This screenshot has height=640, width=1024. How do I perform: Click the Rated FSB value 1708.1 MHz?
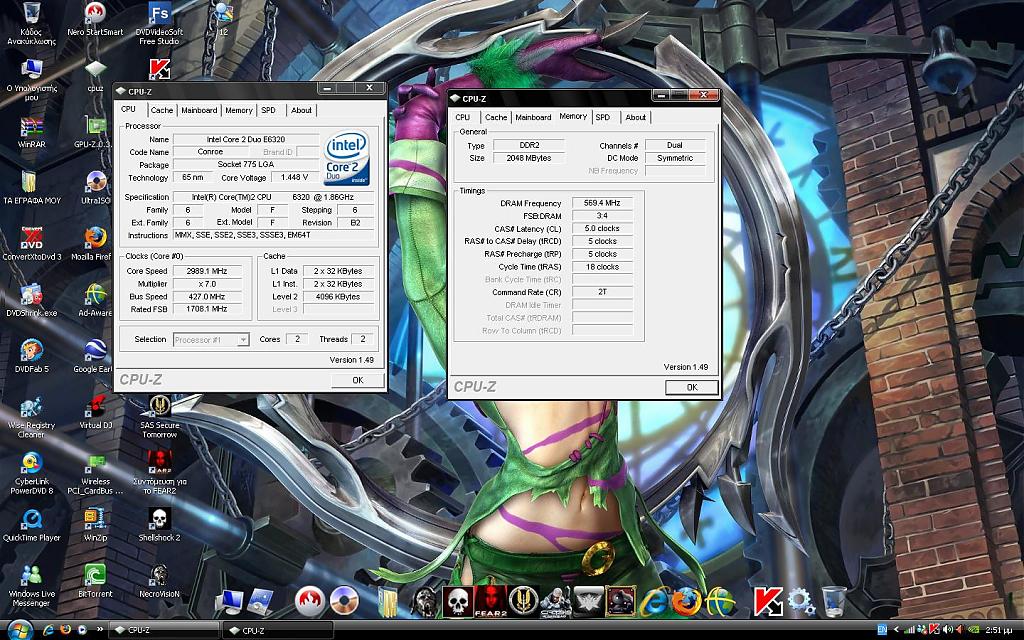[x=207, y=309]
